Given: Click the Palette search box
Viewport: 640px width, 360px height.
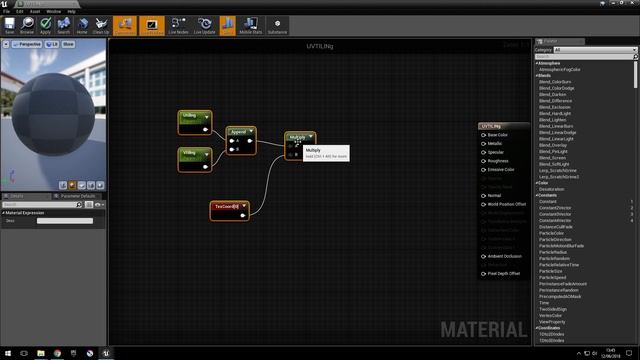Looking at the screenshot, I should click(x=586, y=57).
